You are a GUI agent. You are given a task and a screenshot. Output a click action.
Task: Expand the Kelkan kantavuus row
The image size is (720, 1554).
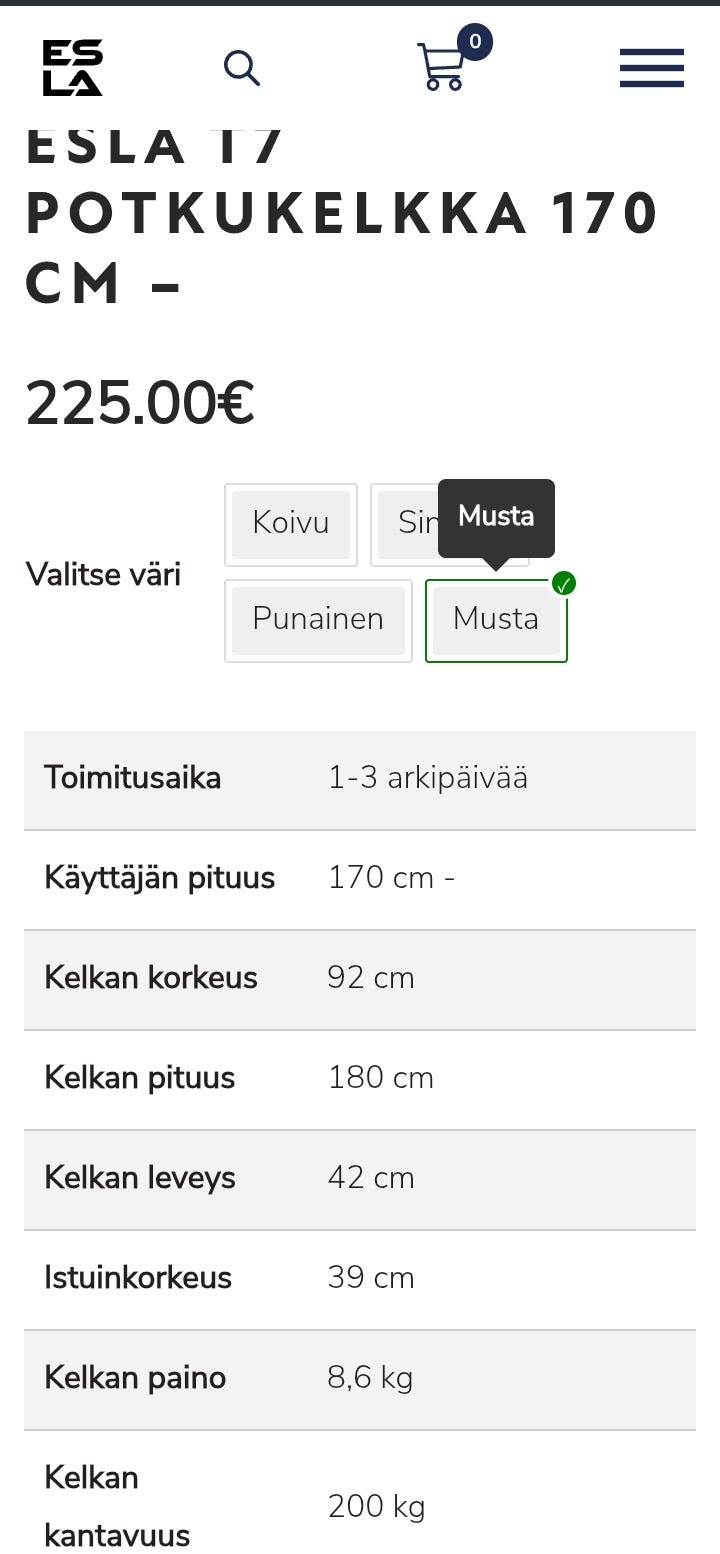point(360,1505)
